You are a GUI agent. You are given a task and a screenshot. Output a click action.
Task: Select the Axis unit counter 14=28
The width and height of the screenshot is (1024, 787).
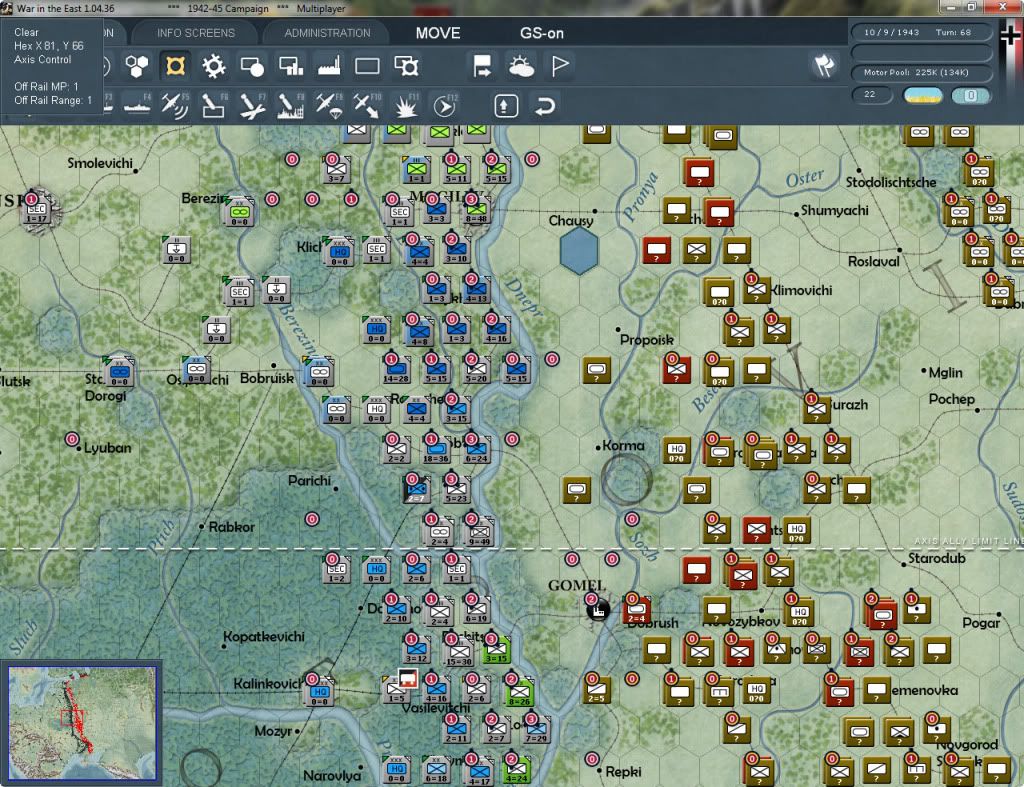396,370
